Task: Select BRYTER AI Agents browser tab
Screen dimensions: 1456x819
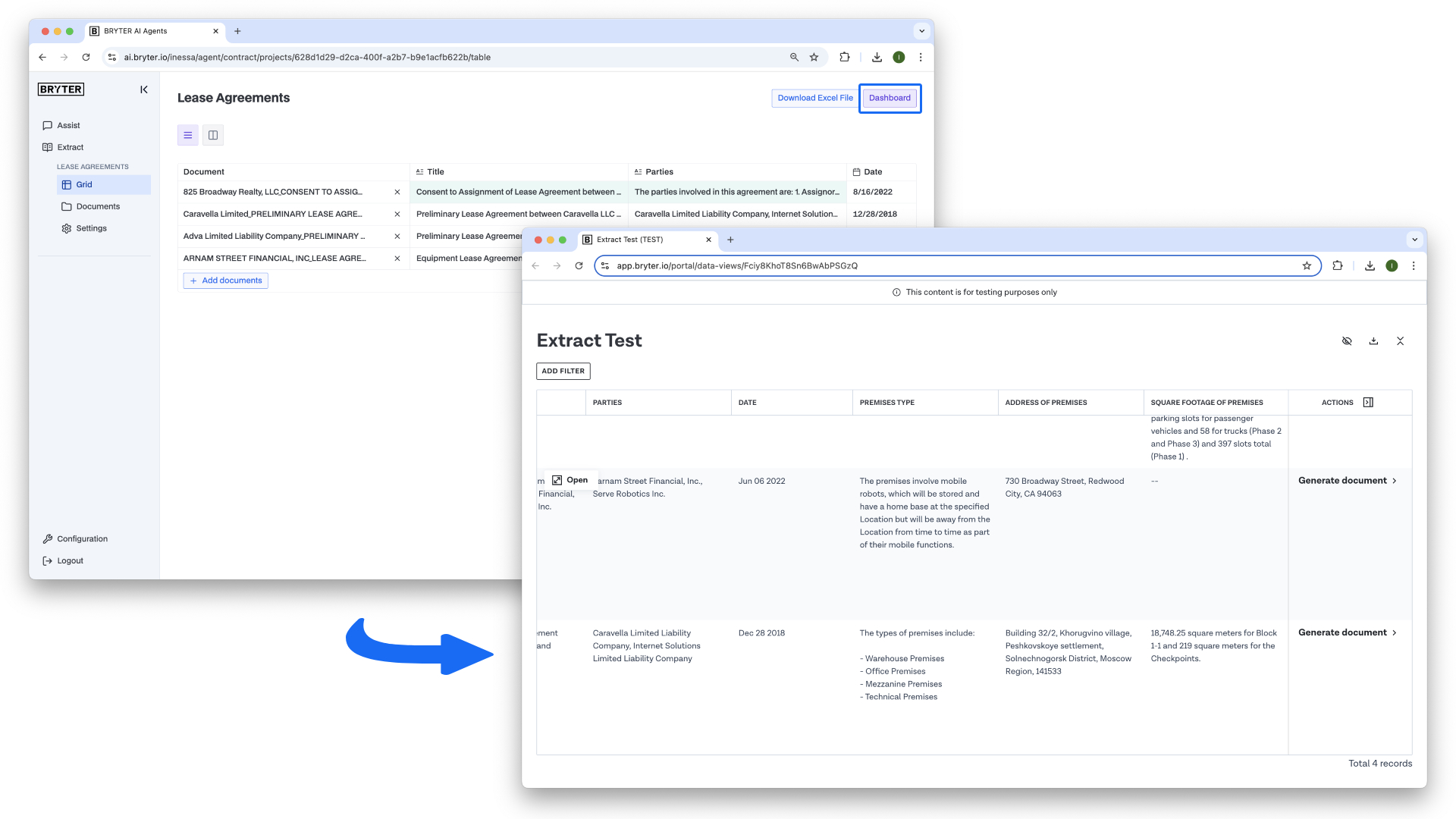Action: pos(154,31)
